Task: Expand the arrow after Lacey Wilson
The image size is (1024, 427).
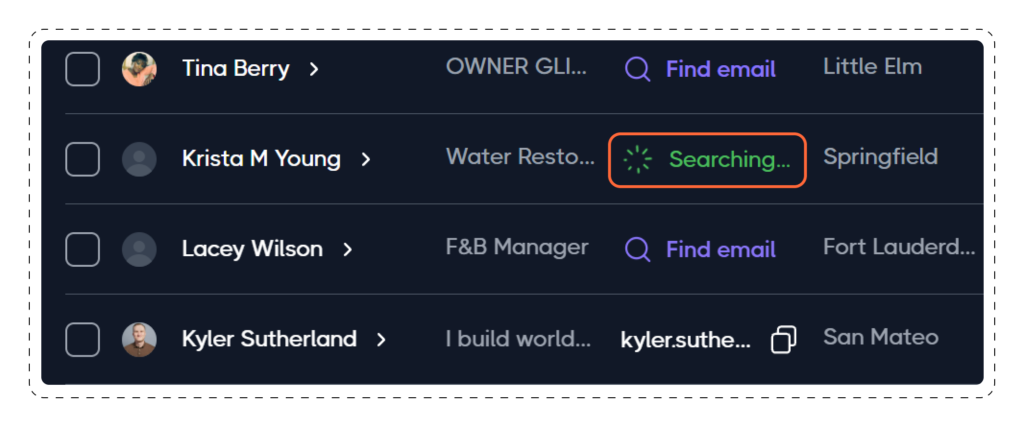Action: click(348, 249)
